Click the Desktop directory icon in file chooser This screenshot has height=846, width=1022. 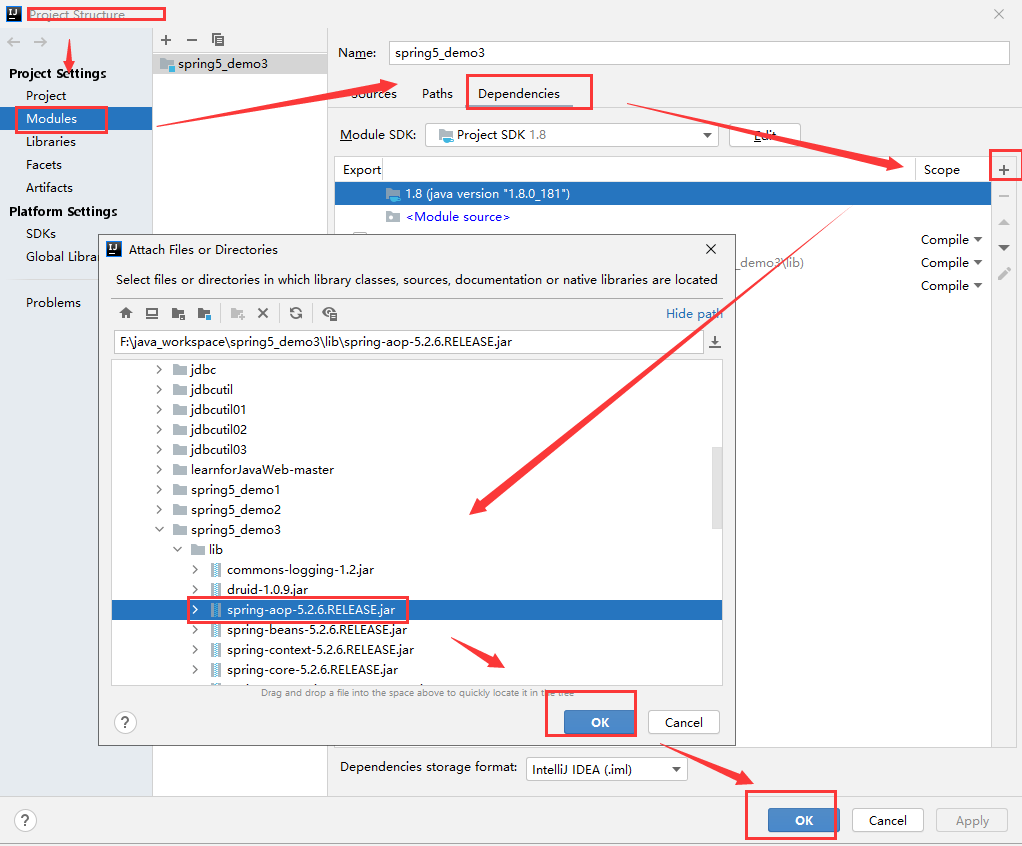tap(152, 314)
